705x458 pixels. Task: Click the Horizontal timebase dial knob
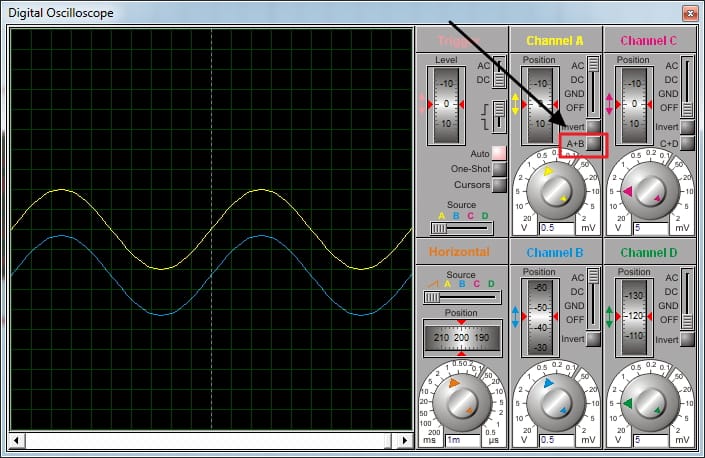462,403
